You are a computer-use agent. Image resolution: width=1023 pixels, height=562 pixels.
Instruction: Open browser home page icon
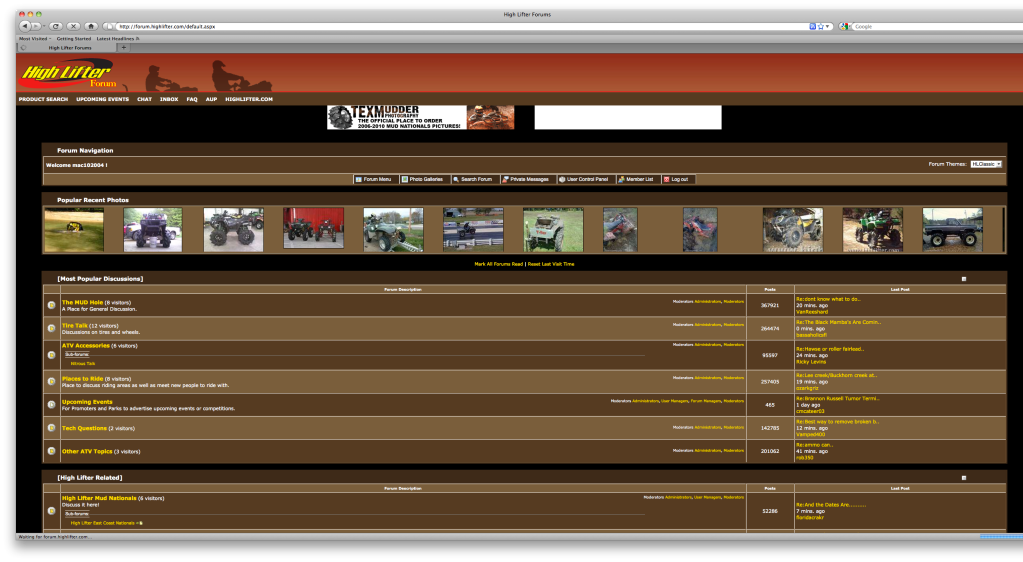[91, 26]
